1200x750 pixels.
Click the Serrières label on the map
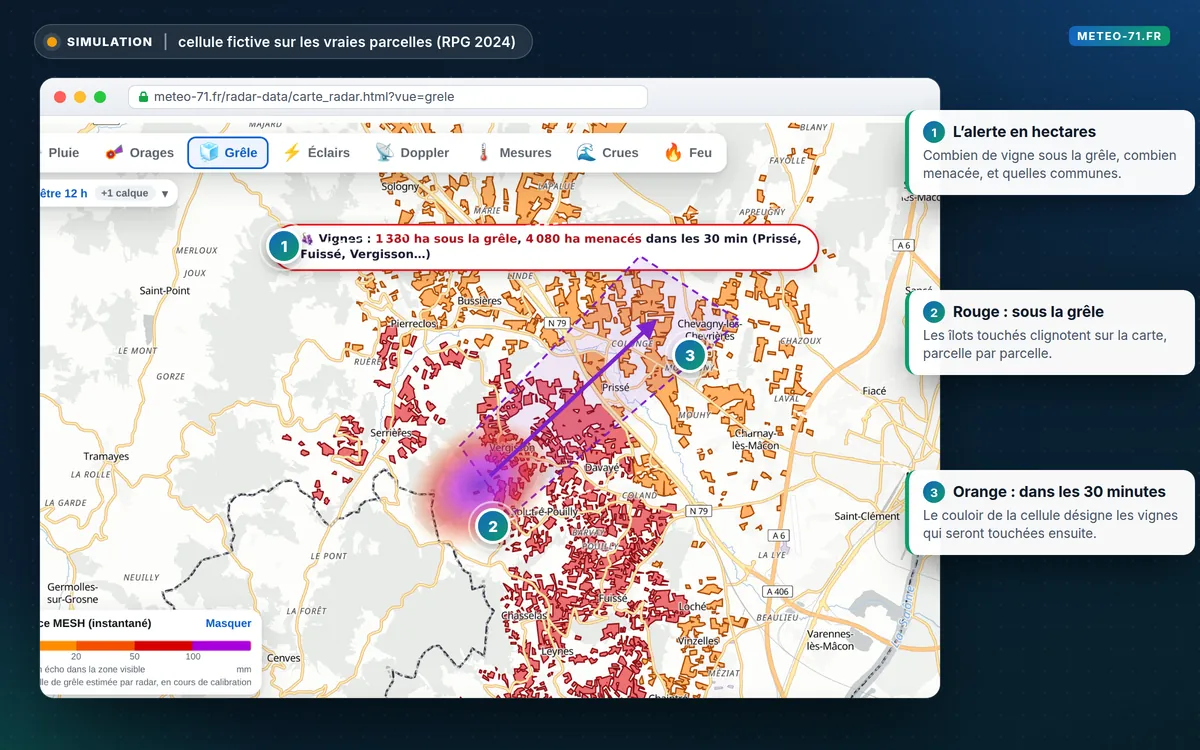(x=391, y=433)
